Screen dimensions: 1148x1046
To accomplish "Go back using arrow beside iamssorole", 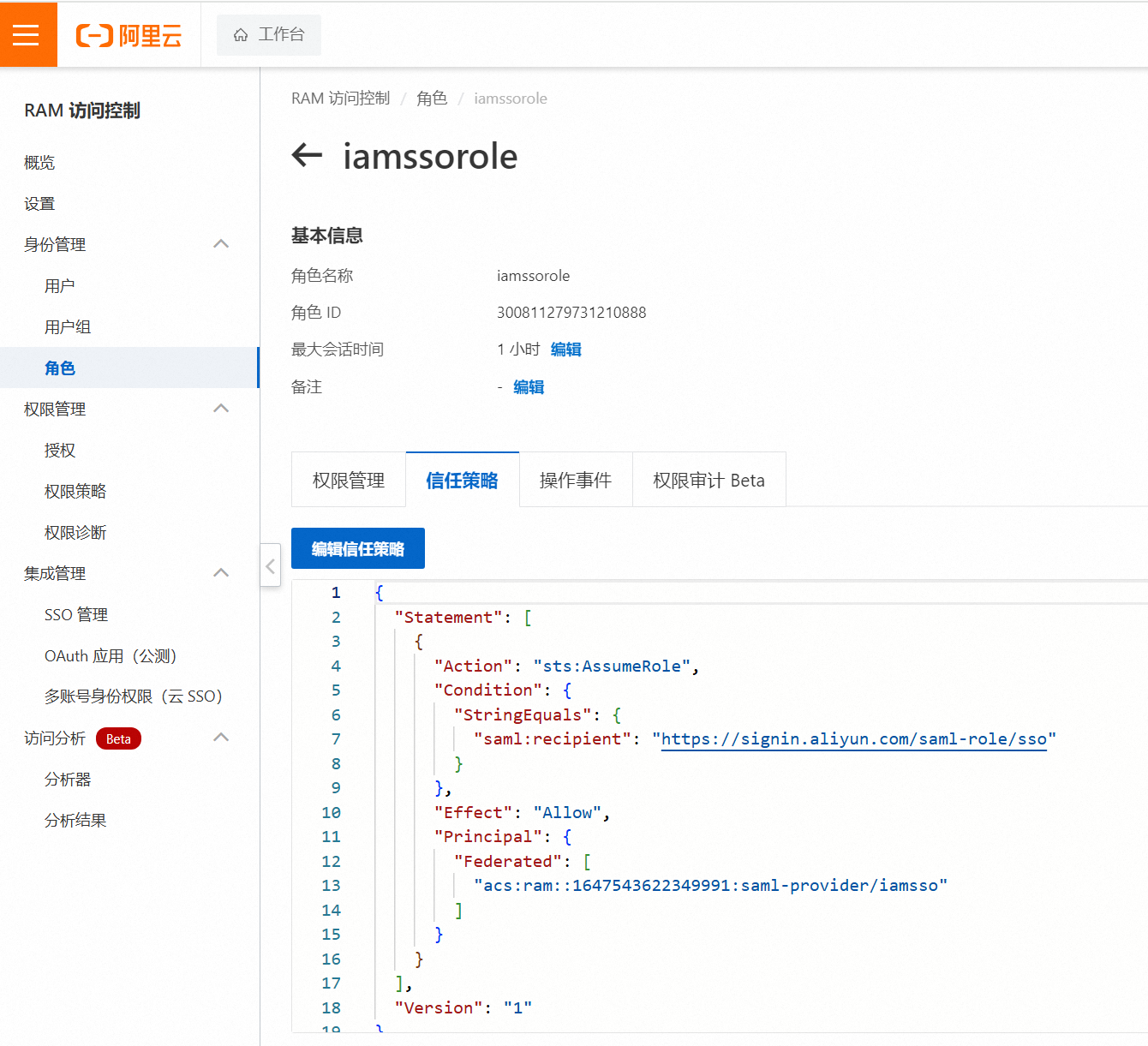I will coord(307,155).
